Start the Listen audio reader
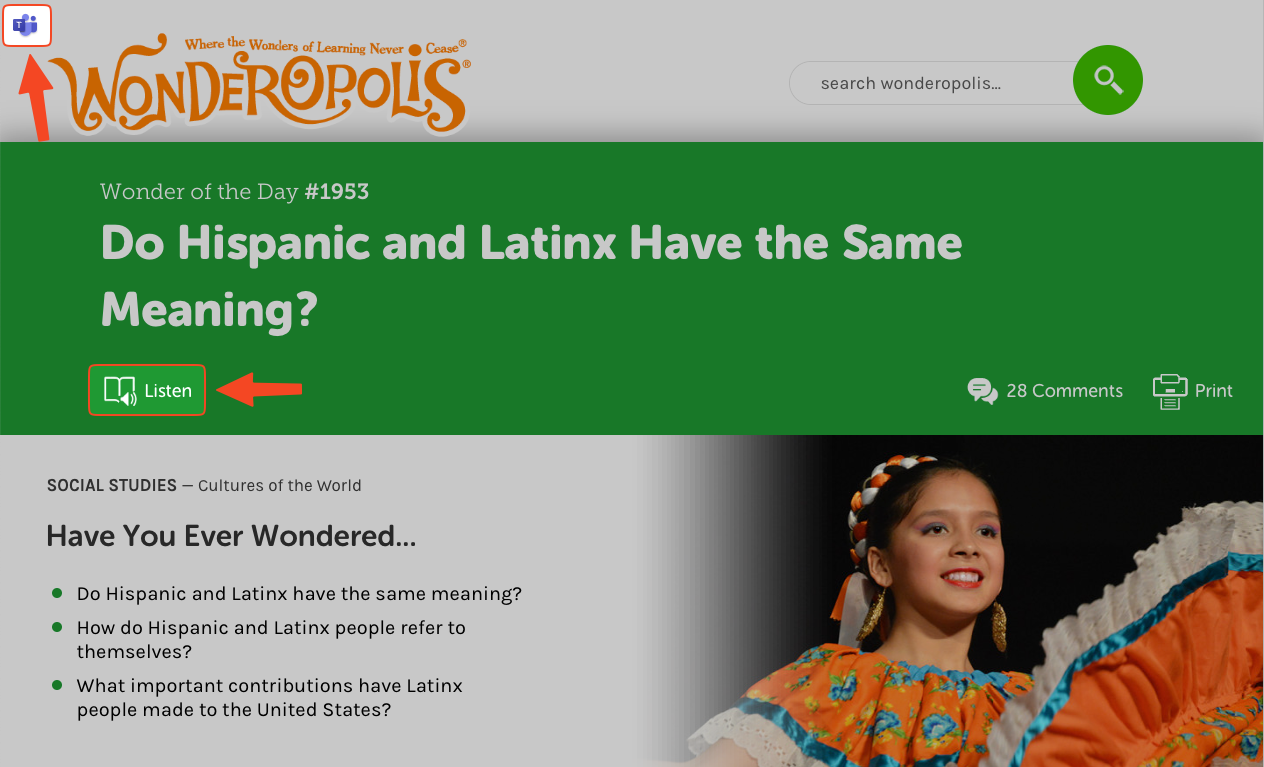Viewport: 1264px width, 767px height. click(x=147, y=390)
